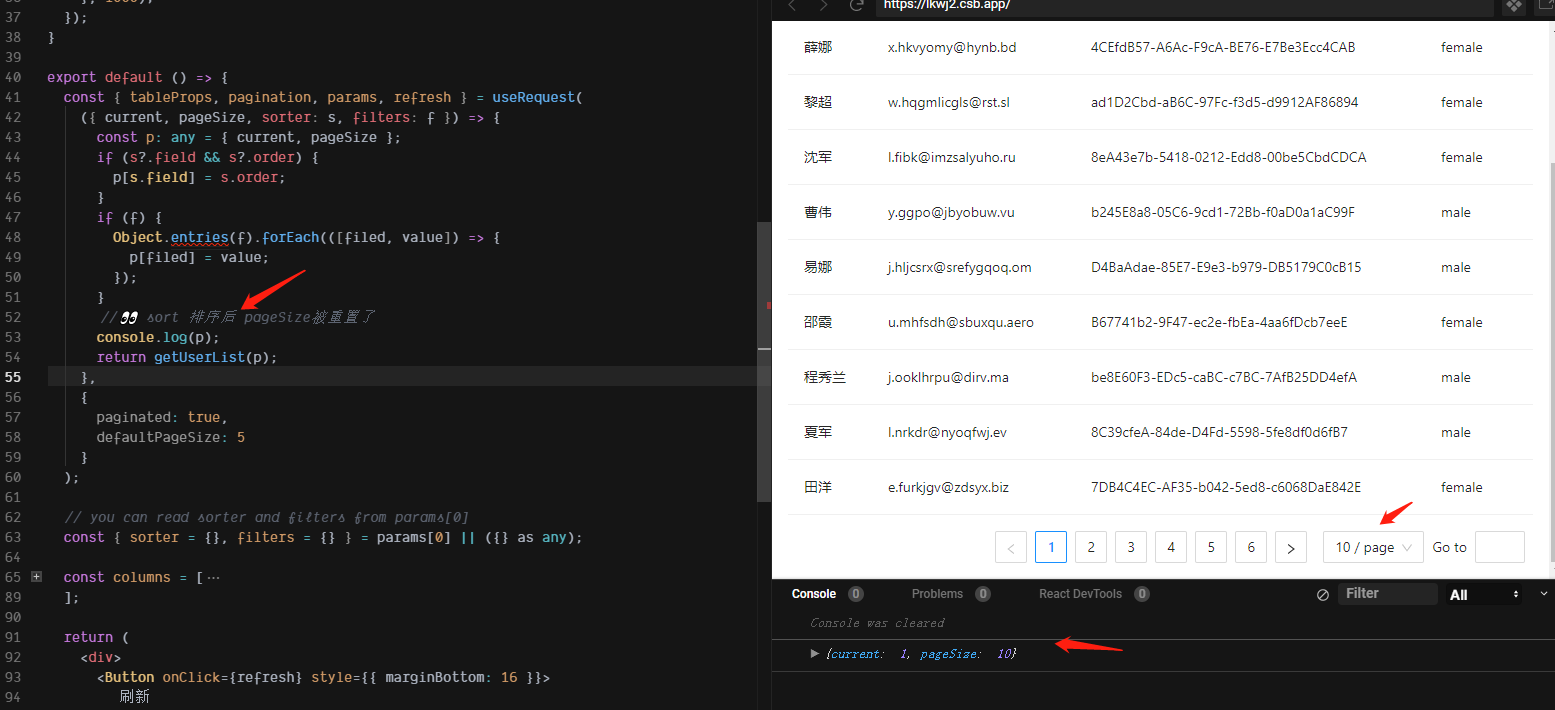Open the All log levels dropdown
1555x710 pixels.
[1483, 593]
